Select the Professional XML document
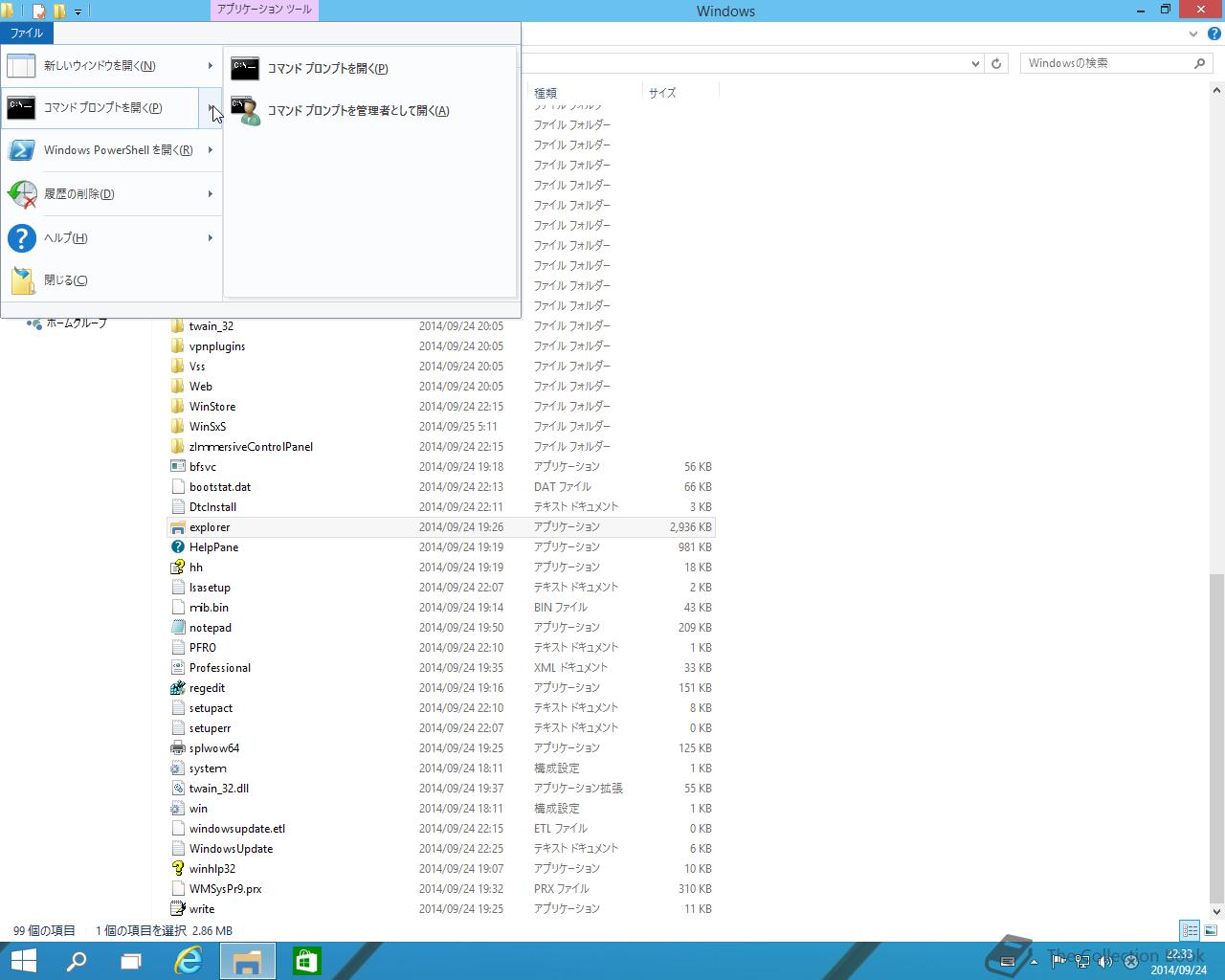The height and width of the screenshot is (980, 1225). tap(220, 668)
